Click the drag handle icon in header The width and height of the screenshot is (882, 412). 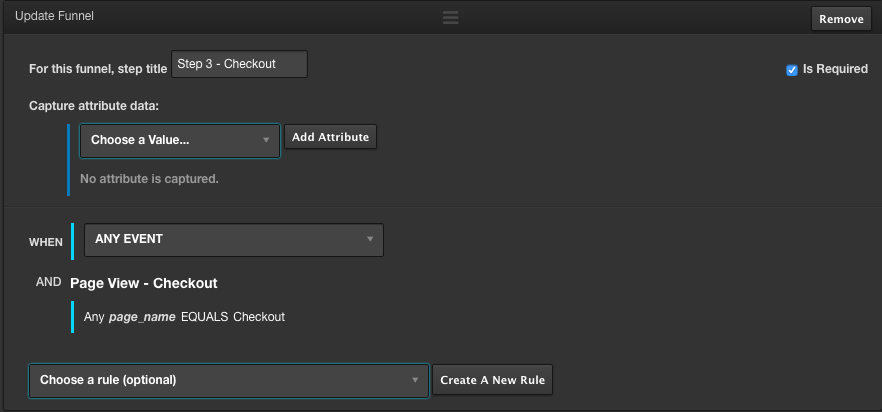(x=451, y=17)
